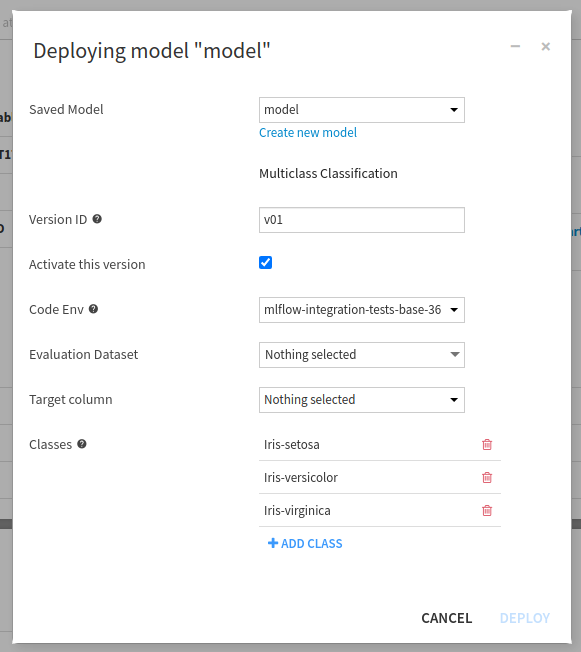
Task: Uncheck Activate this version checkbox
Action: [265, 263]
